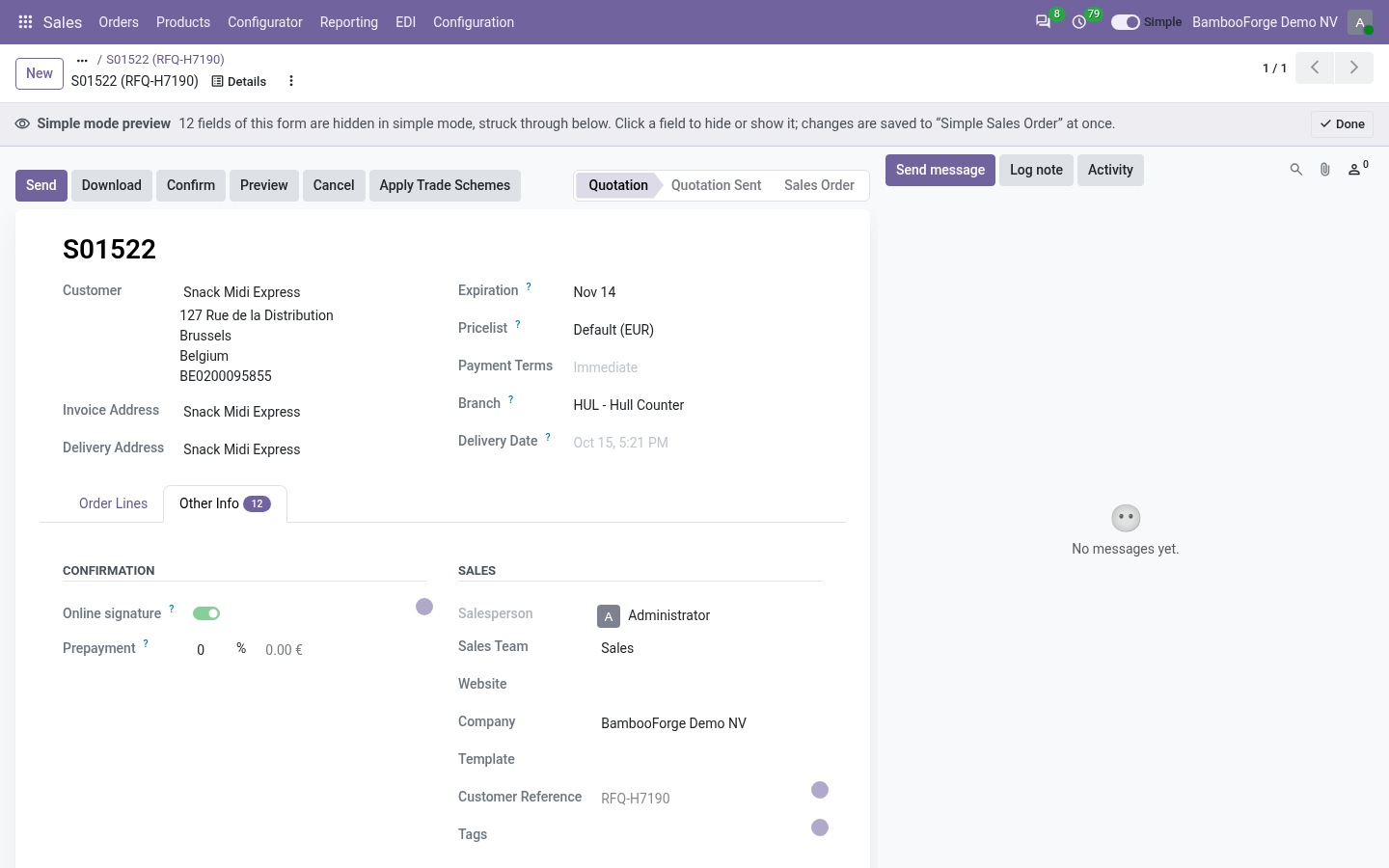
Task: Click the Log note button
Action: click(1036, 170)
